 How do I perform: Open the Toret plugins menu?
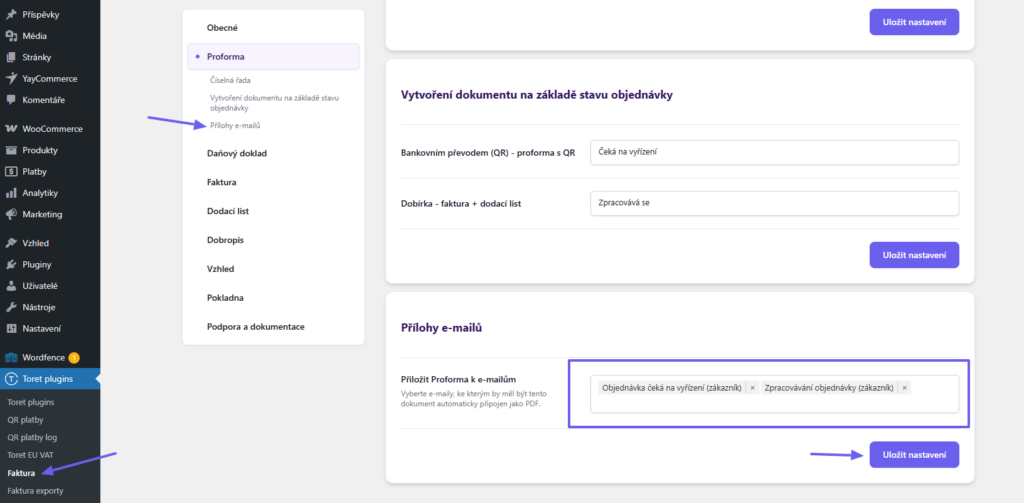point(50,379)
